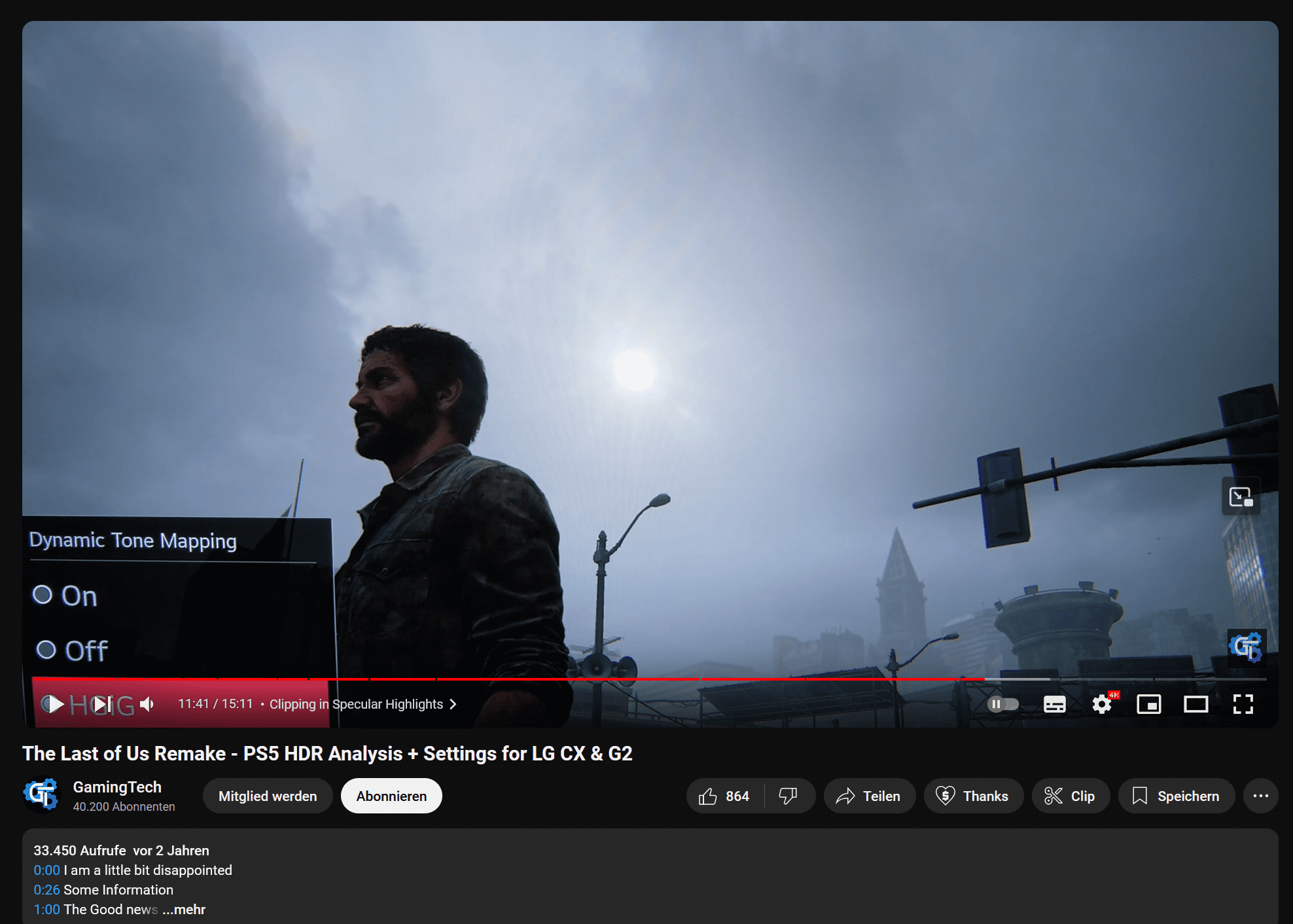Save video with Speichern
Viewport: 1293px width, 924px height.
coord(1177,796)
